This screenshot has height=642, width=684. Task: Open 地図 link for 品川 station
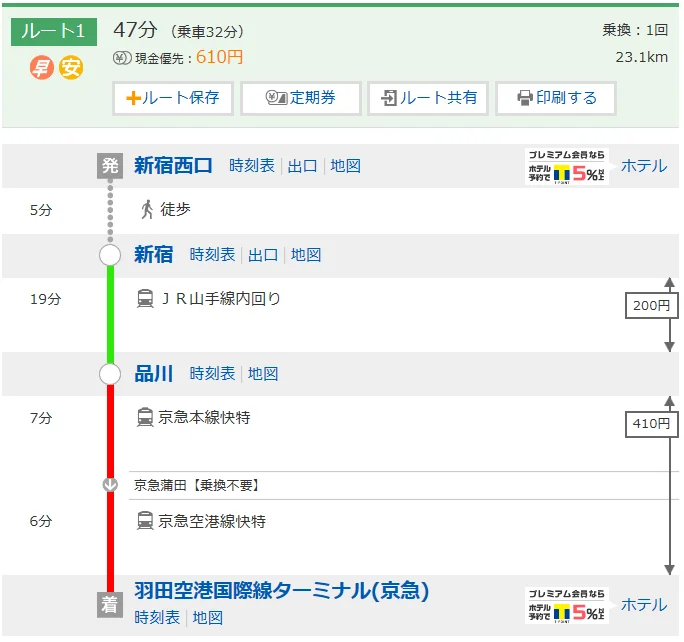[x=263, y=374]
